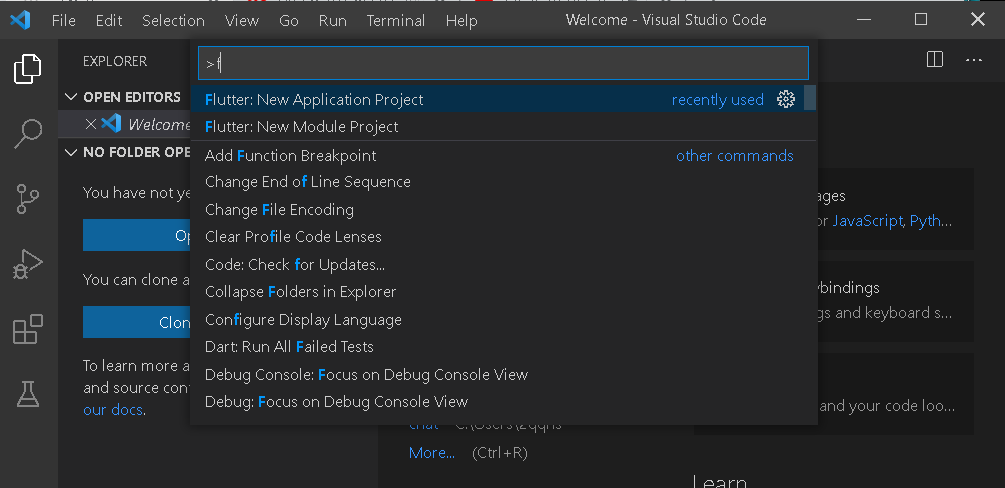The image size is (1005, 488).
Task: Collapse the No Folder Opened section
Action: point(71,153)
